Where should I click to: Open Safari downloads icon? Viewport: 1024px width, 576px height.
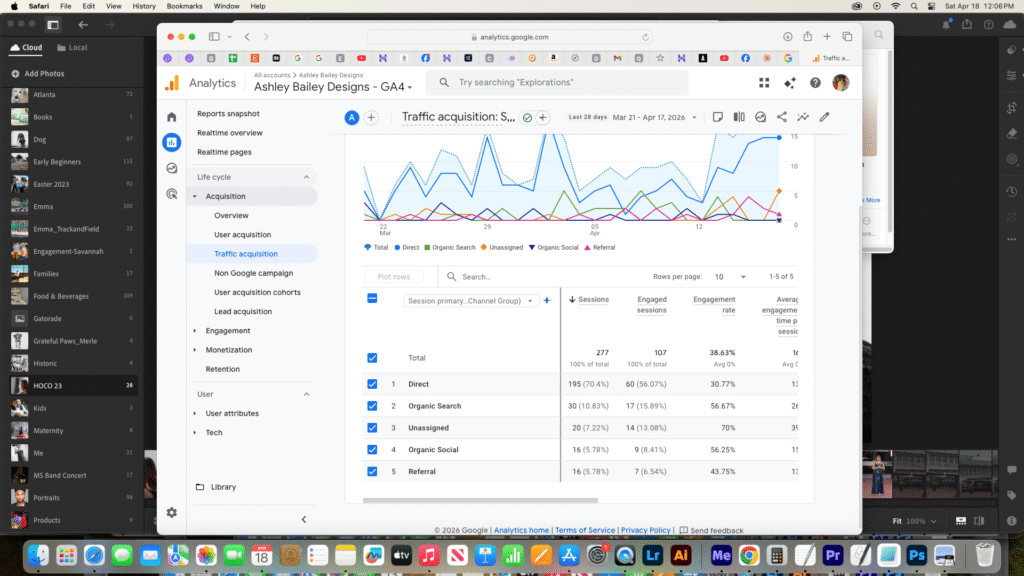788,37
